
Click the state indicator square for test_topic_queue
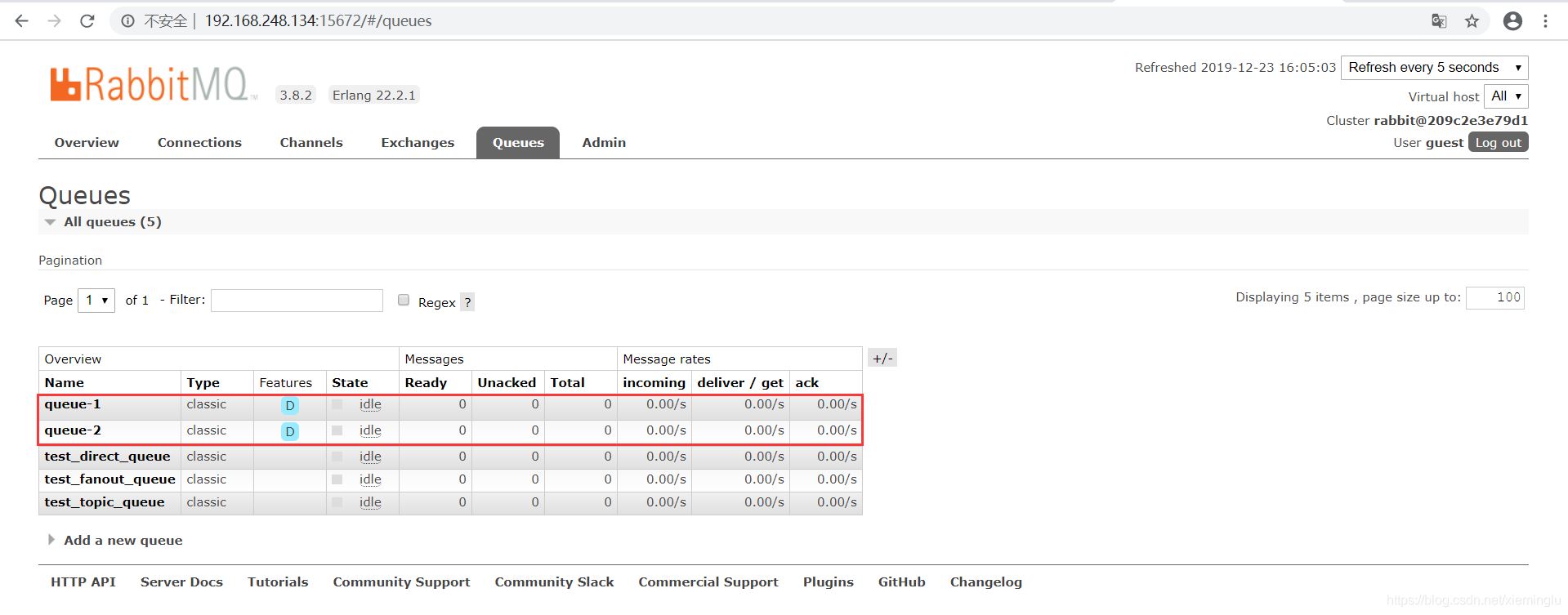(337, 502)
